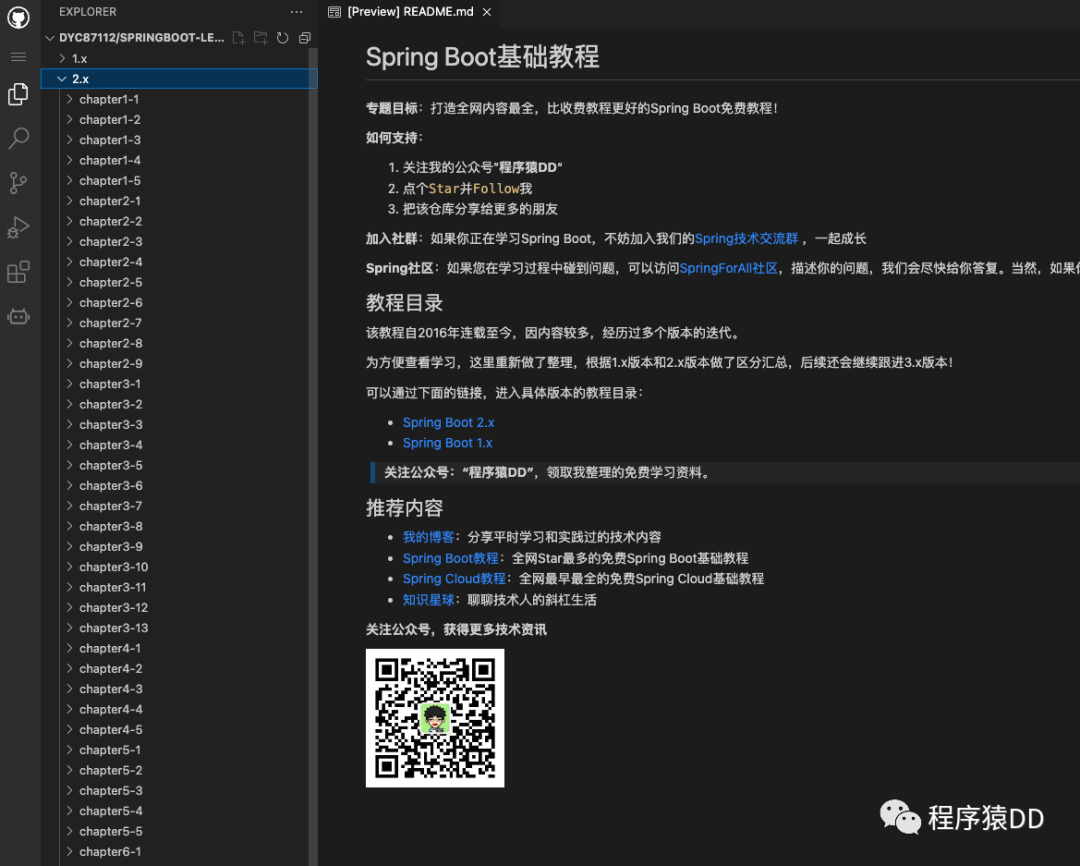This screenshot has width=1080, height=866.
Task: Open the remote robot icon in activity bar
Action: point(19,316)
